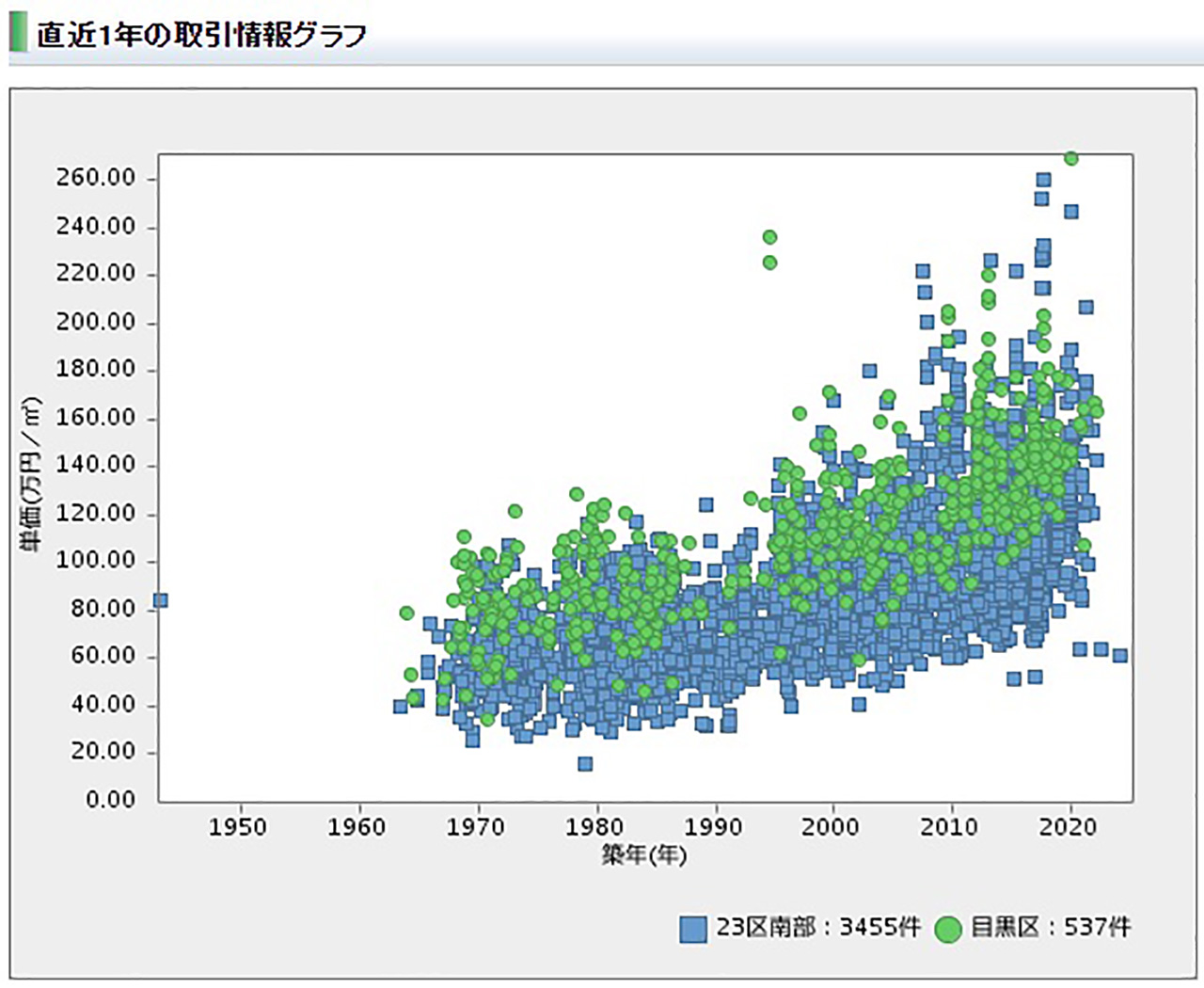Select the isolated blue square at the far-left axis edge

pos(161,600)
